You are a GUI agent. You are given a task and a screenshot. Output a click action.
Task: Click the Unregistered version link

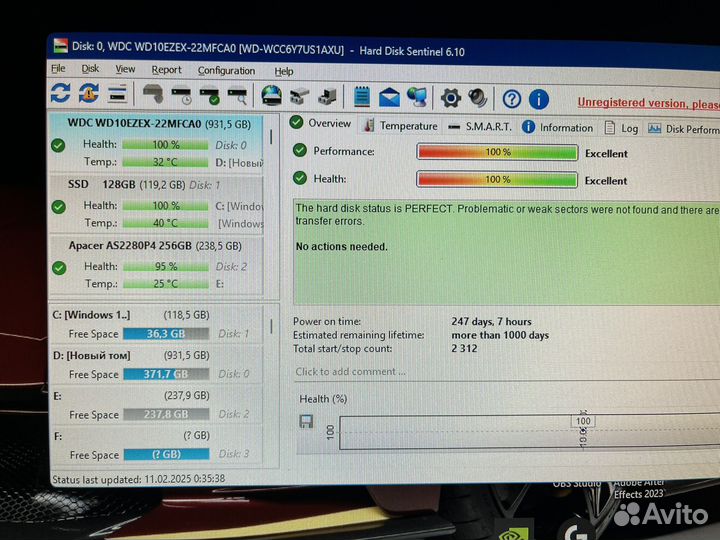[648, 103]
